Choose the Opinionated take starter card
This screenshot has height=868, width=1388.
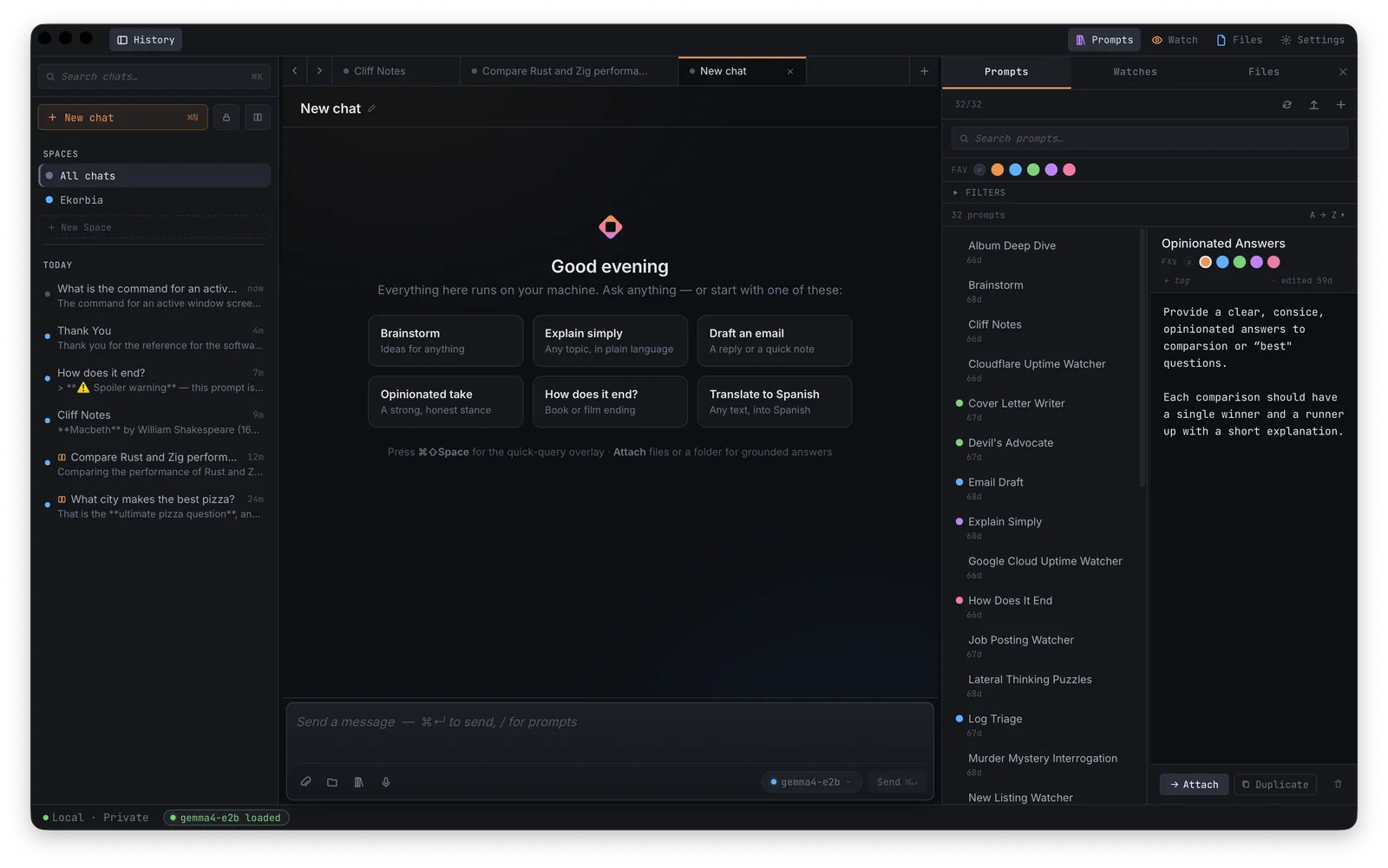coord(445,401)
